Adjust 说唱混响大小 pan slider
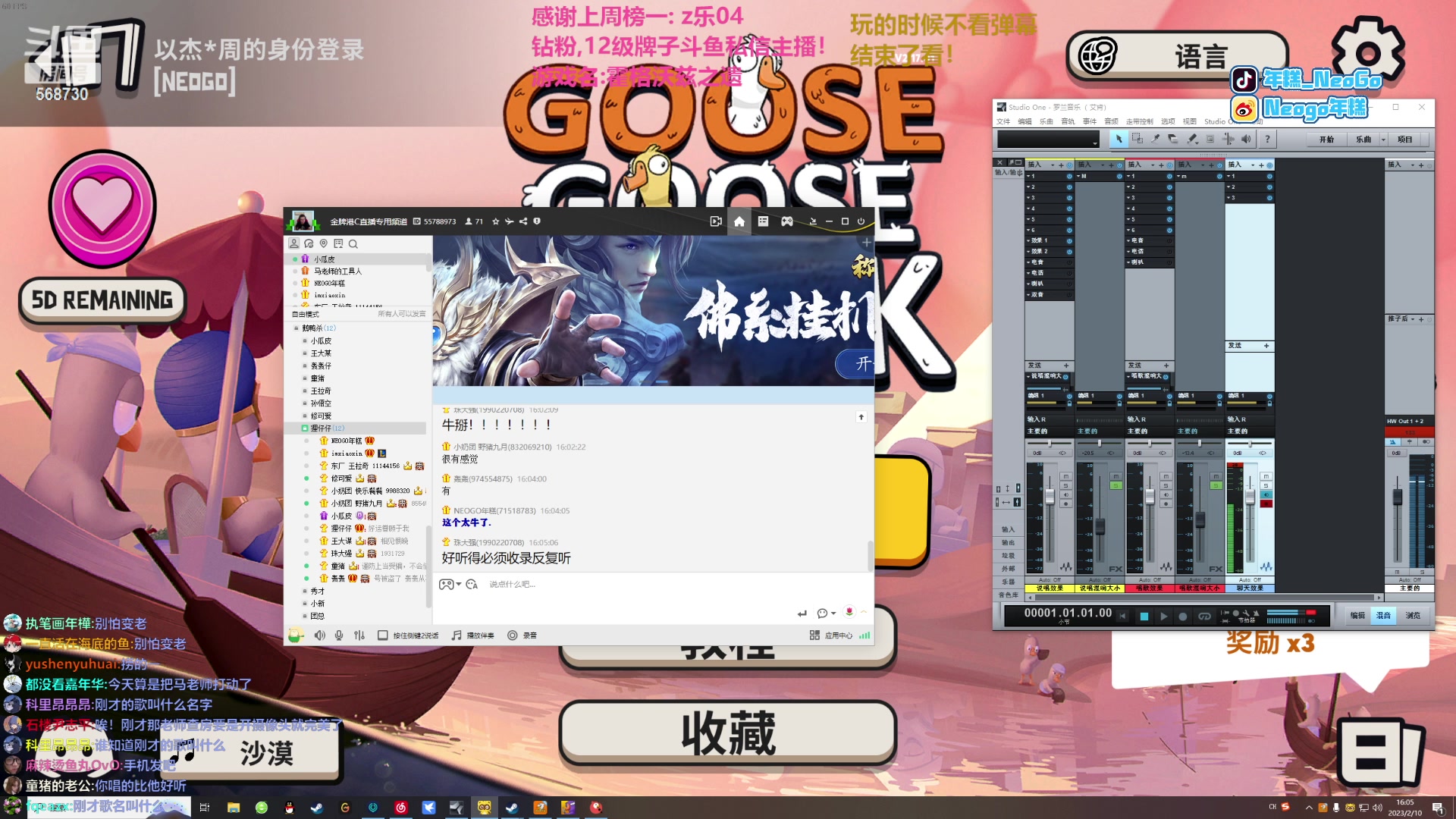This screenshot has height=819, width=1456. (x=1099, y=444)
